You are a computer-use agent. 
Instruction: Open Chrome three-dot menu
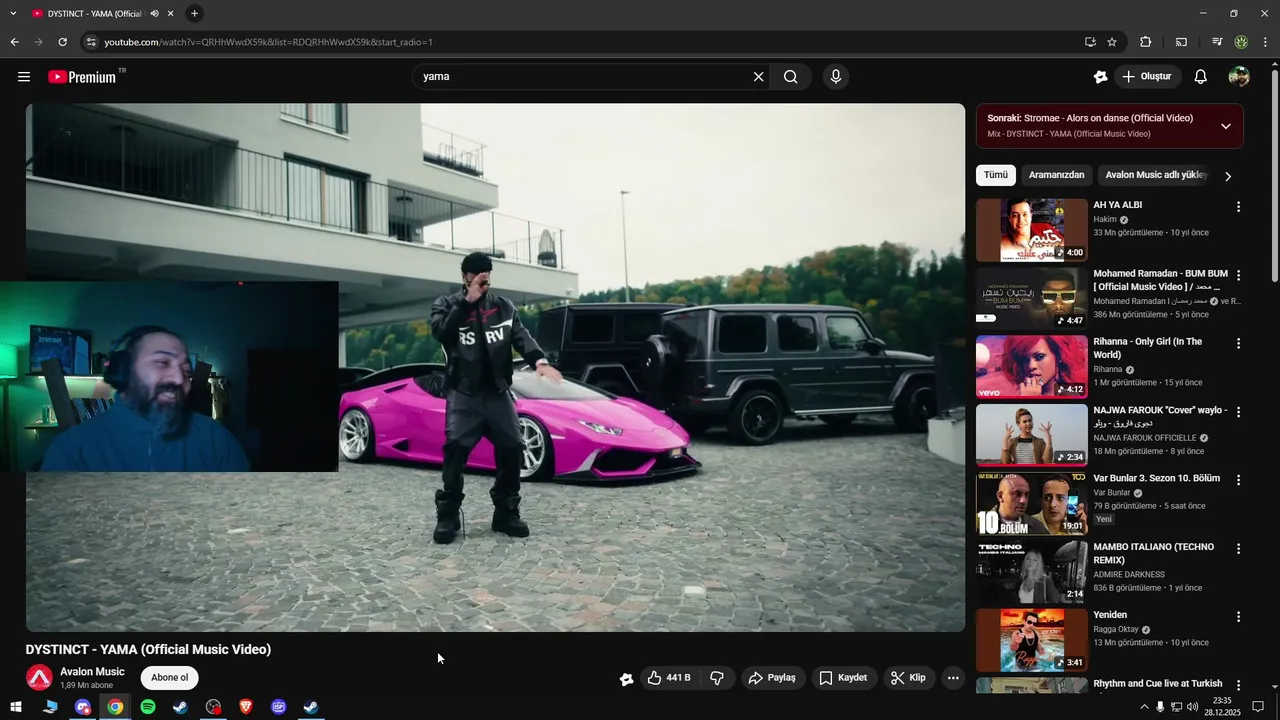(1266, 42)
